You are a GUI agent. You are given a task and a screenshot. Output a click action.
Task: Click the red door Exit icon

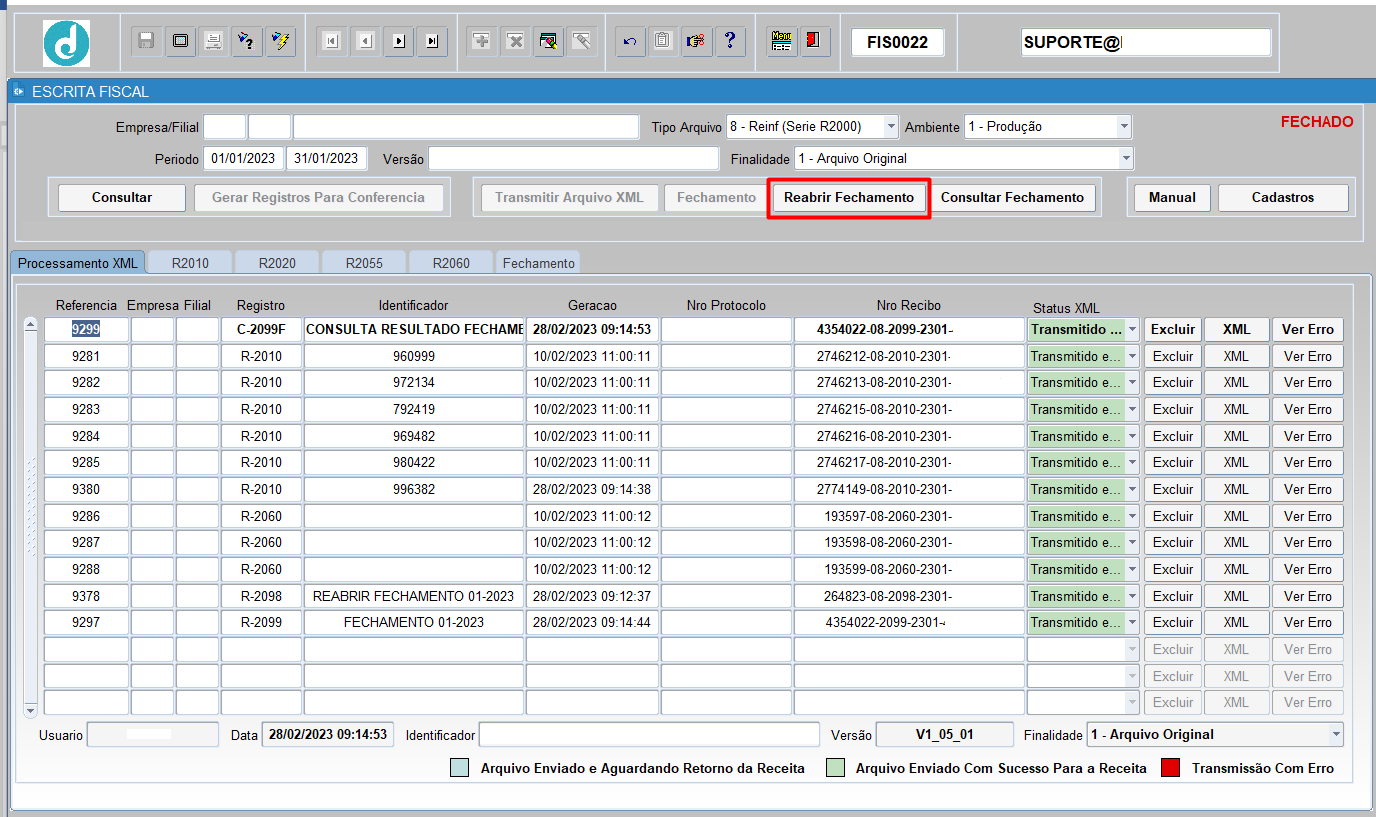[815, 42]
